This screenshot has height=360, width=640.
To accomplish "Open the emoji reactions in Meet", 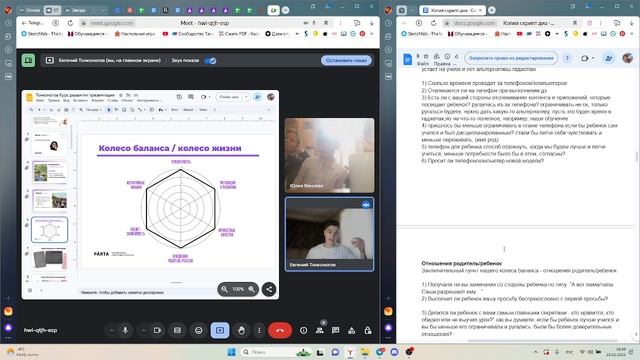I will point(198,330).
